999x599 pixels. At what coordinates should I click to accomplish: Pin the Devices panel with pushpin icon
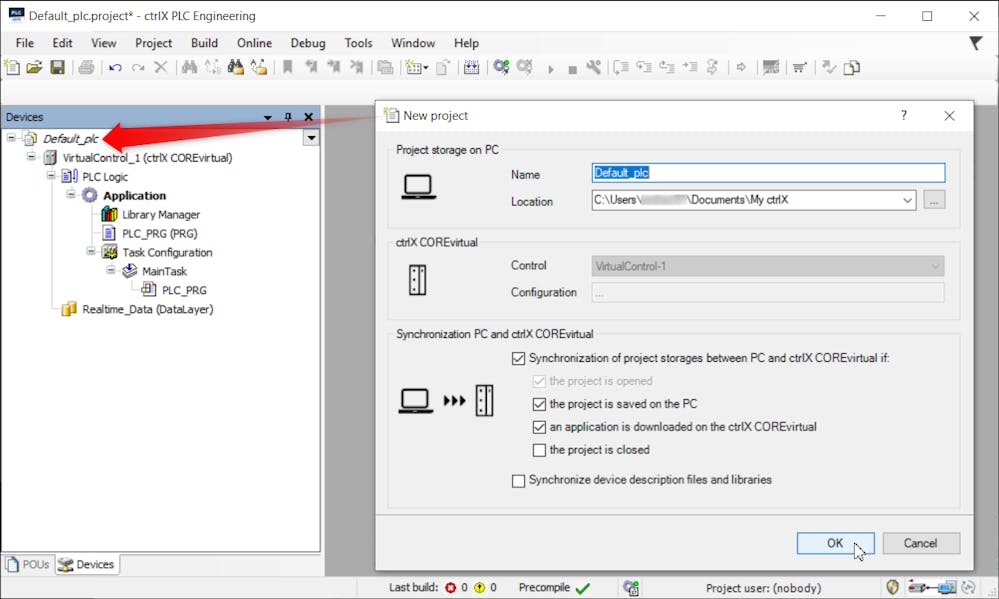pos(288,117)
